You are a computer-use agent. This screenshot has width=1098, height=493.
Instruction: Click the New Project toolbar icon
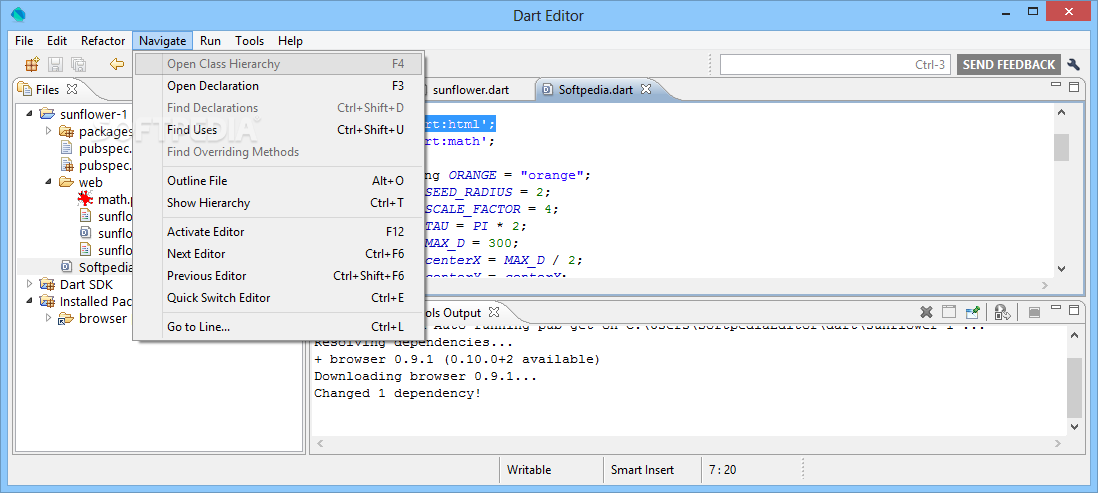coord(32,65)
